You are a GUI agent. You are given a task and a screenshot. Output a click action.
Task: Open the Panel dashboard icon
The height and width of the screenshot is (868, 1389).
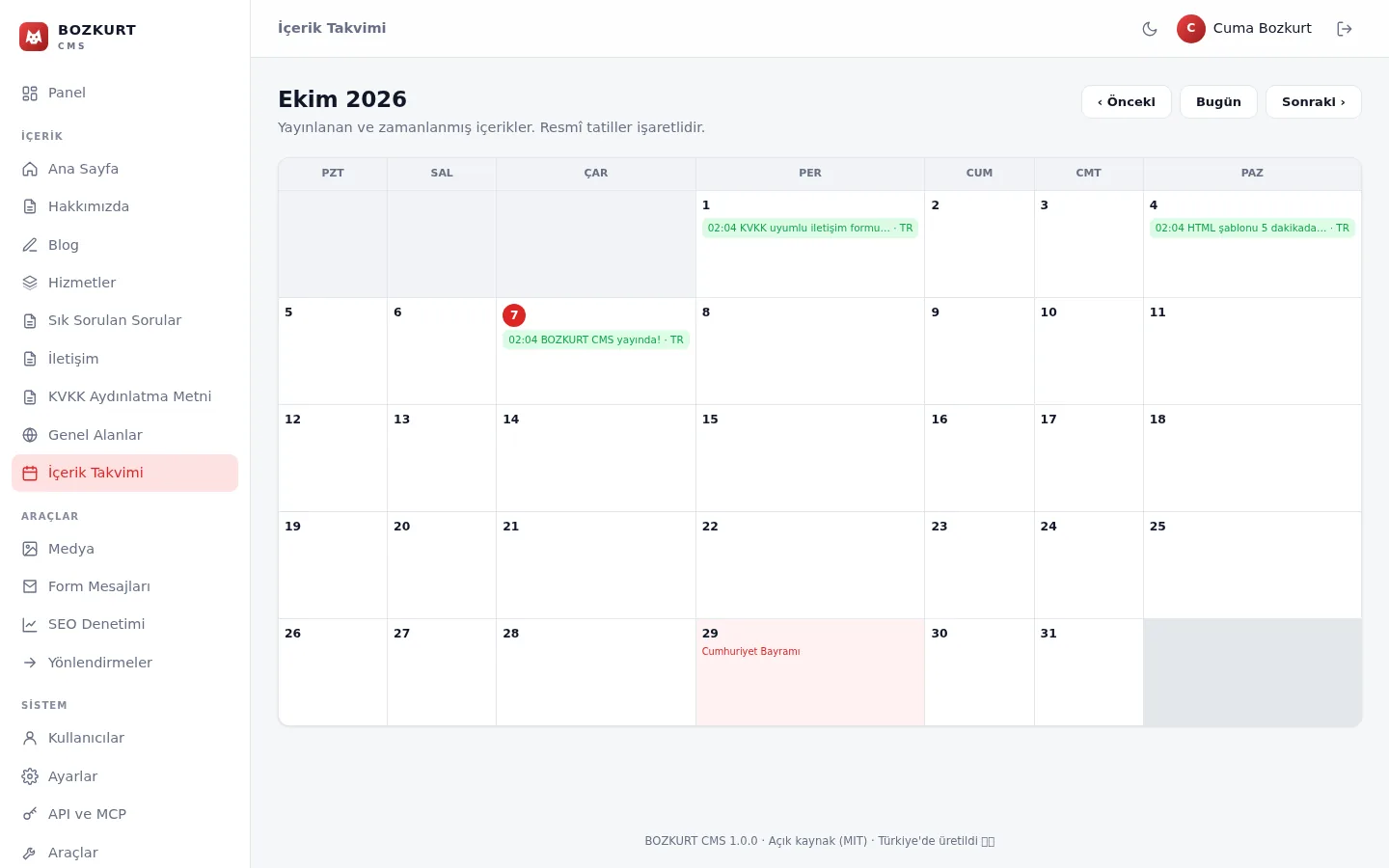pos(30,94)
